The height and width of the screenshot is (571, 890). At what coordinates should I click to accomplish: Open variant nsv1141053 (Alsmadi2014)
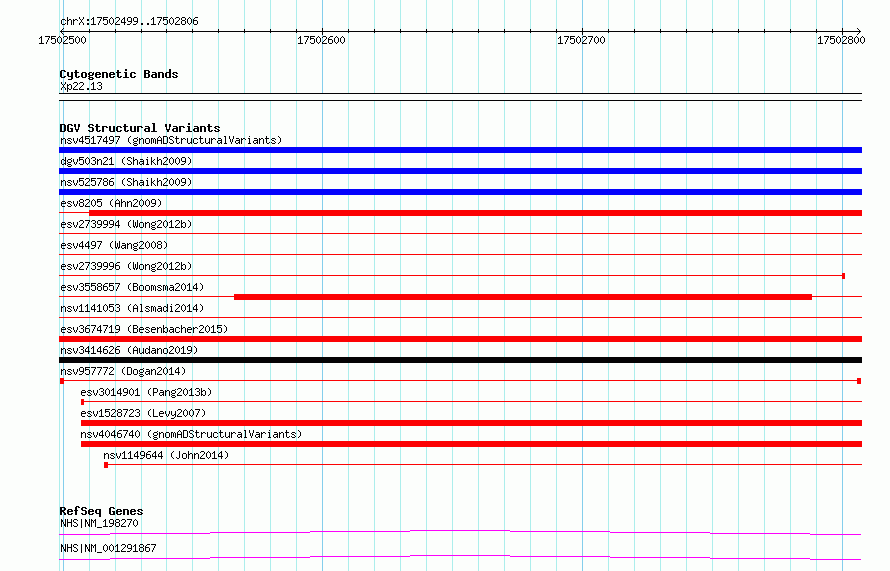pos(132,308)
